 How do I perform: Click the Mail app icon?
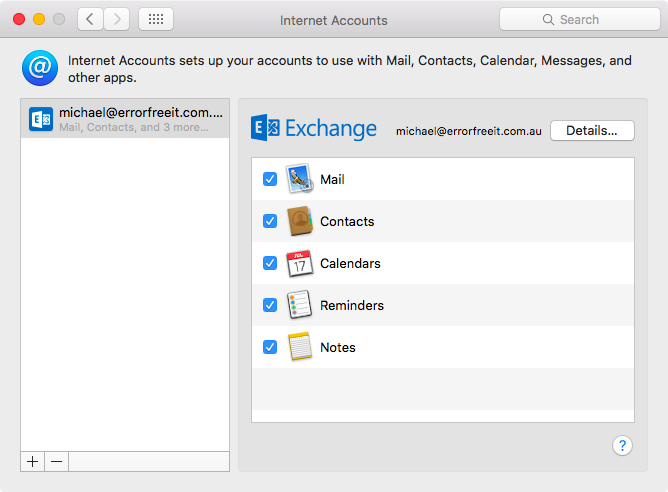coord(299,178)
